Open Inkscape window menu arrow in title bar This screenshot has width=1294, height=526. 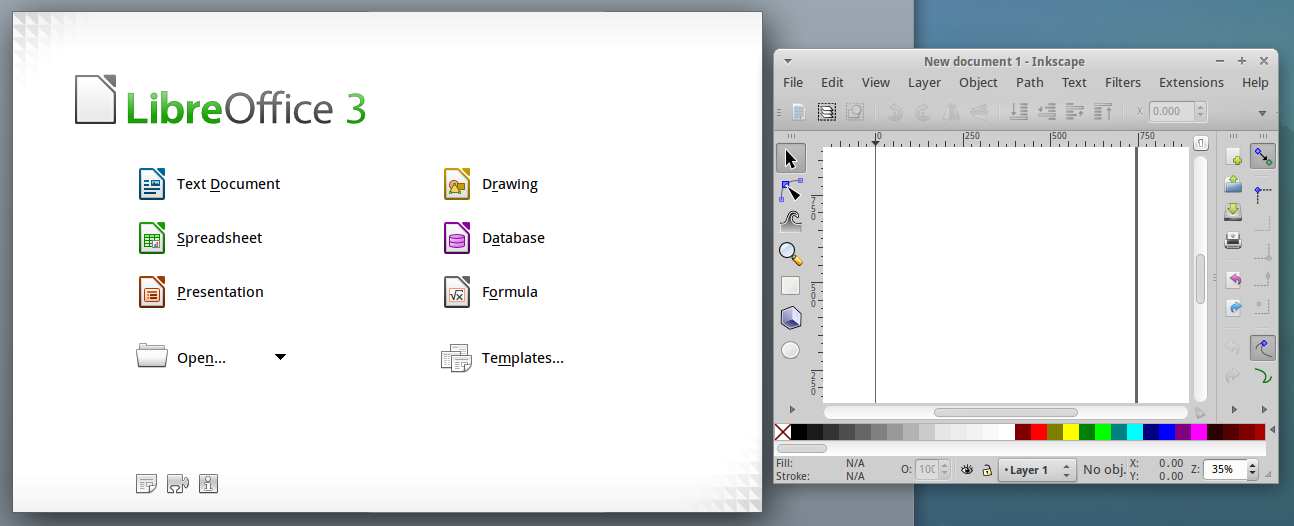click(788, 62)
